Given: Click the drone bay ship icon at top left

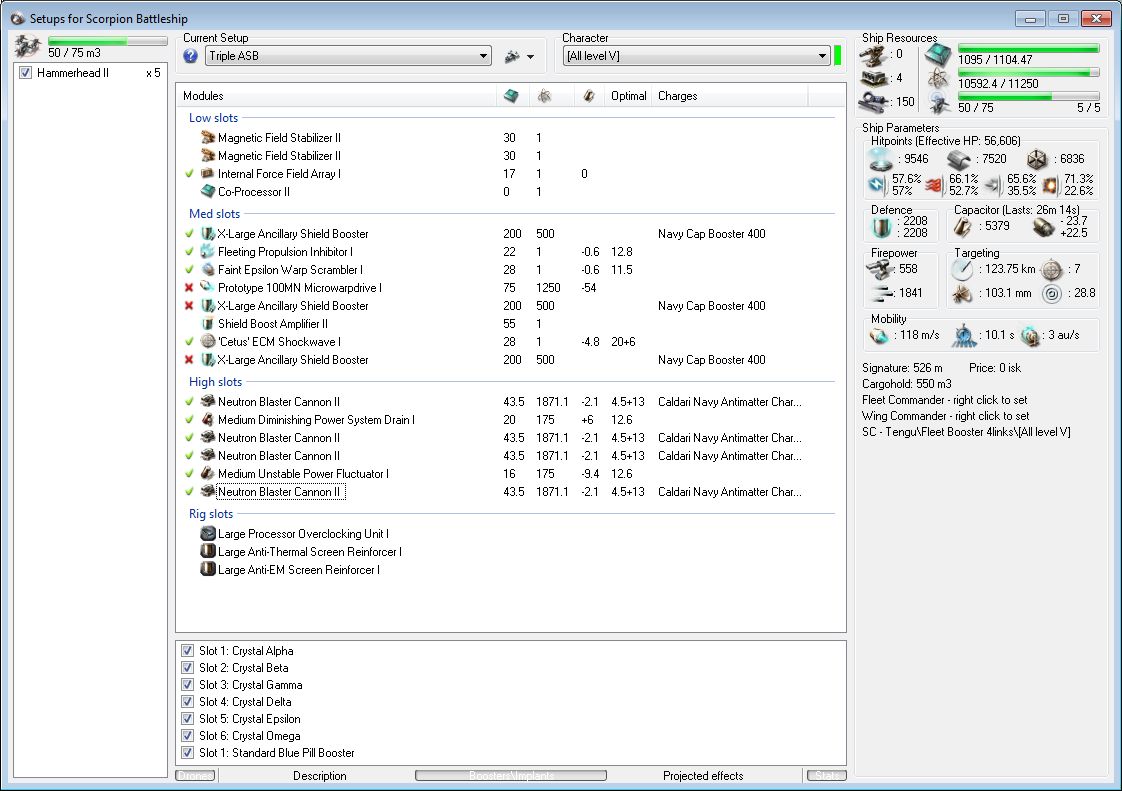Looking at the screenshot, I should click(28, 46).
